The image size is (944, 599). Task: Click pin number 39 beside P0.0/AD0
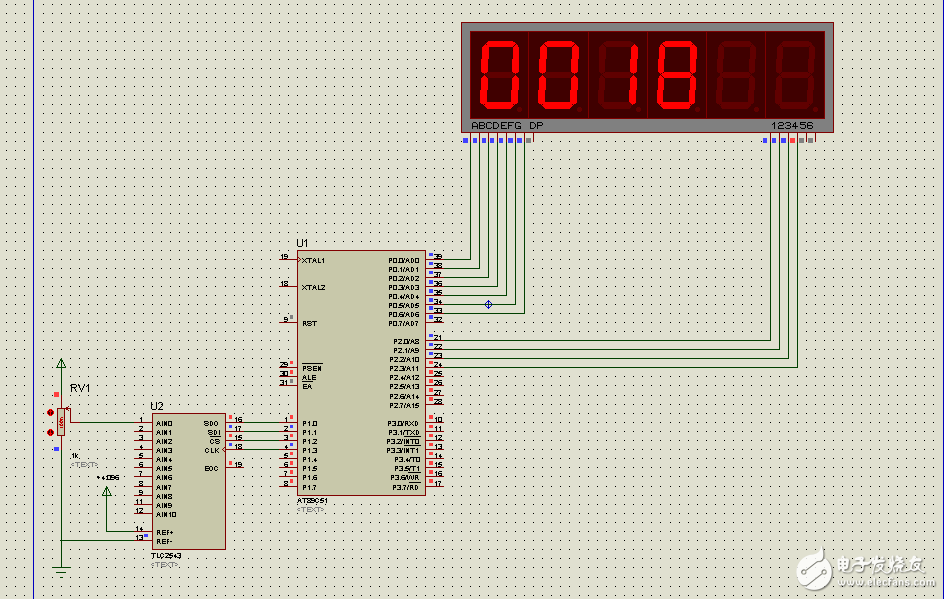point(438,256)
